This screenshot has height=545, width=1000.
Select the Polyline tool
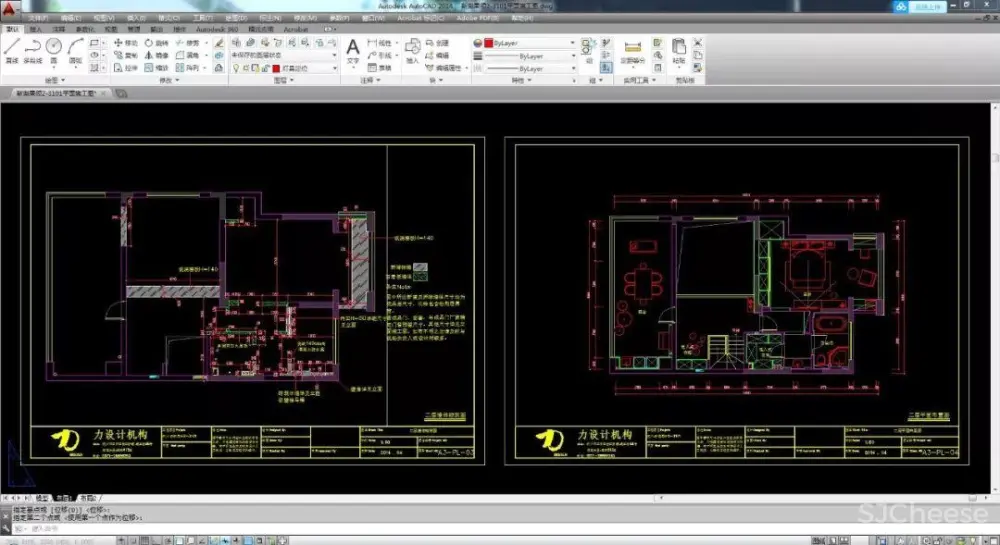32,48
